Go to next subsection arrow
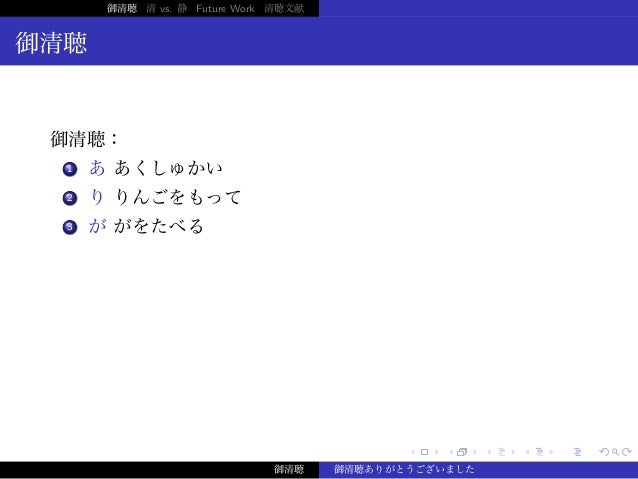 point(513,452)
